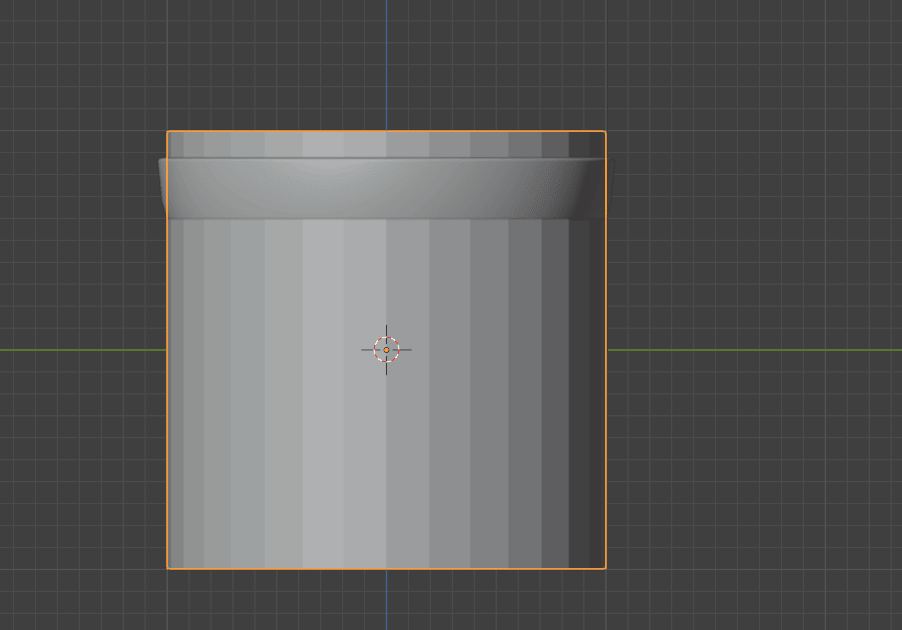The width and height of the screenshot is (902, 630).
Task: Click the top-right corner of the orange selection outline
Action: [x=605, y=131]
